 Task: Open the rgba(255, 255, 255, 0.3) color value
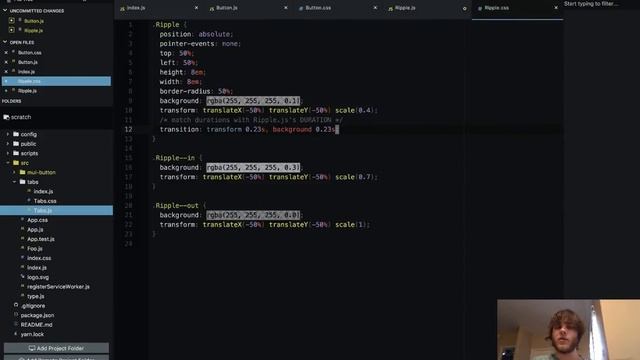pyautogui.click(x=253, y=167)
